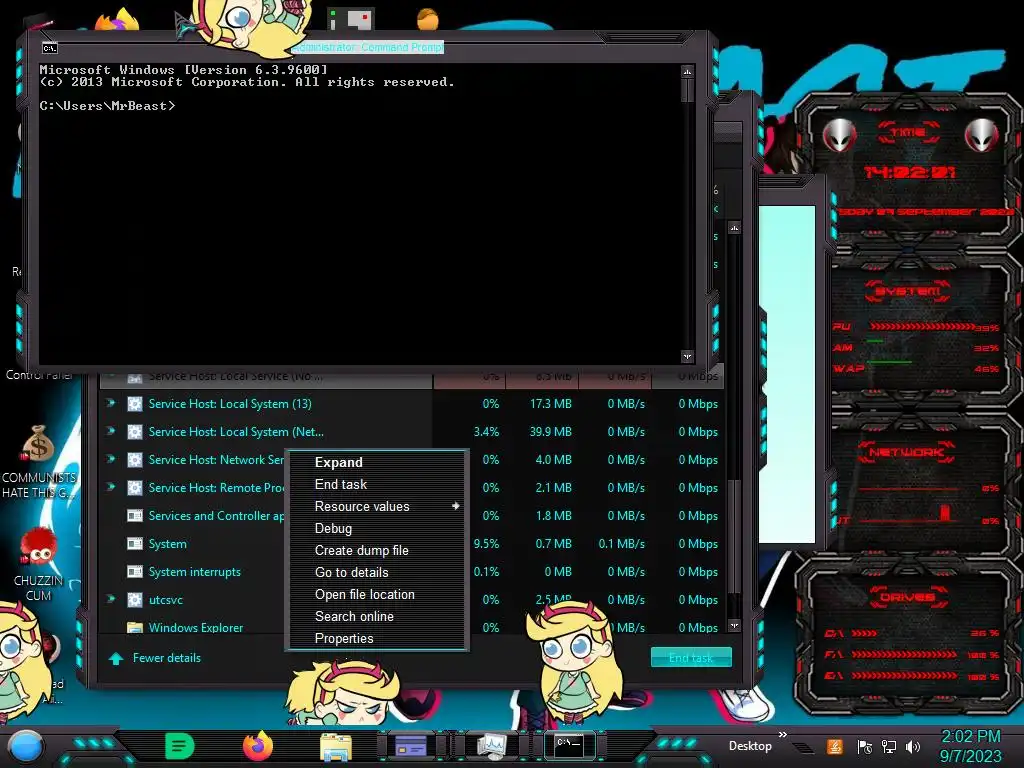Open Properties from the context menu
1024x768 pixels.
pos(377,639)
